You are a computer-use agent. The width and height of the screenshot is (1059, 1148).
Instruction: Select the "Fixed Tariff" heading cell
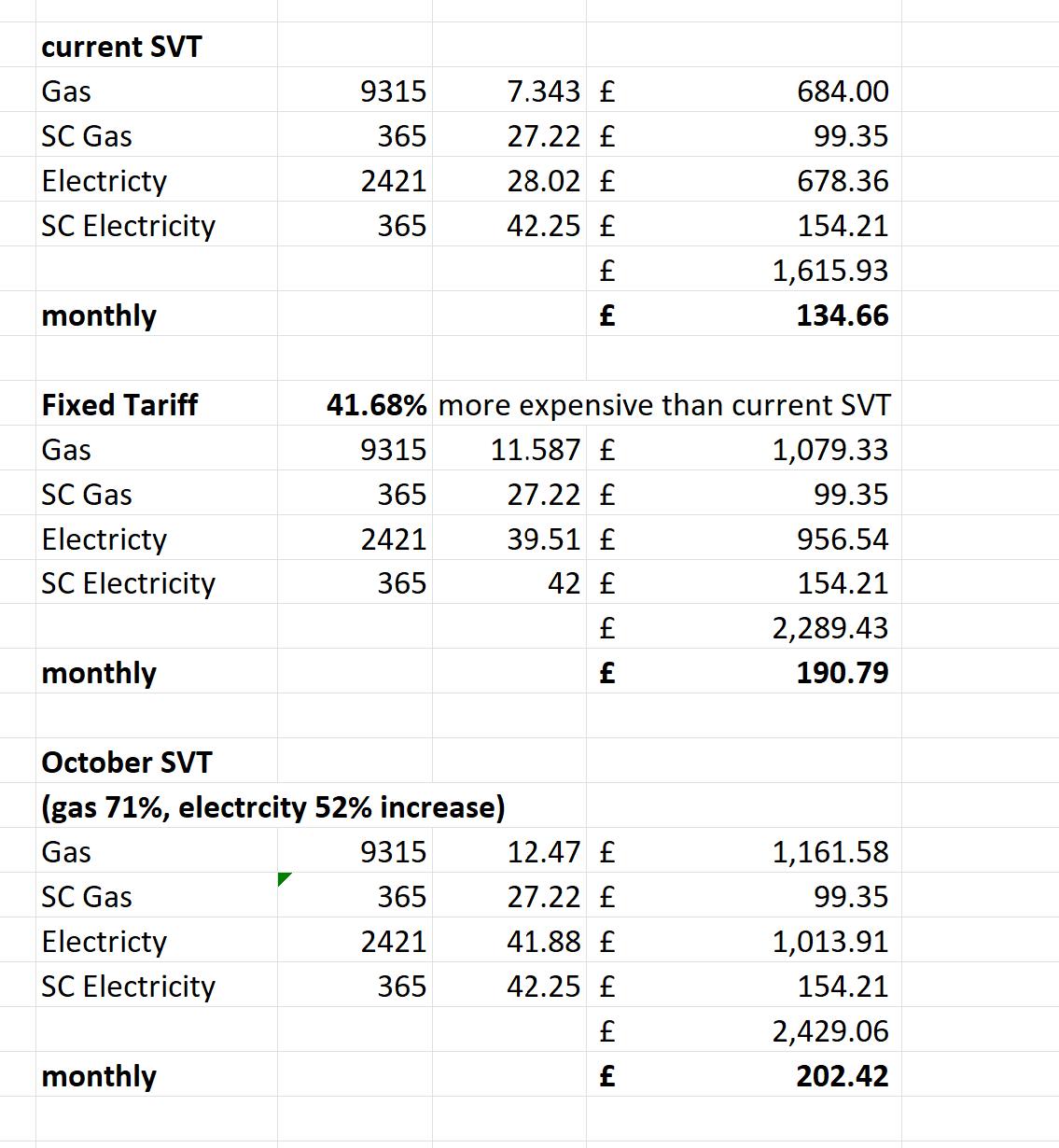[x=119, y=405]
